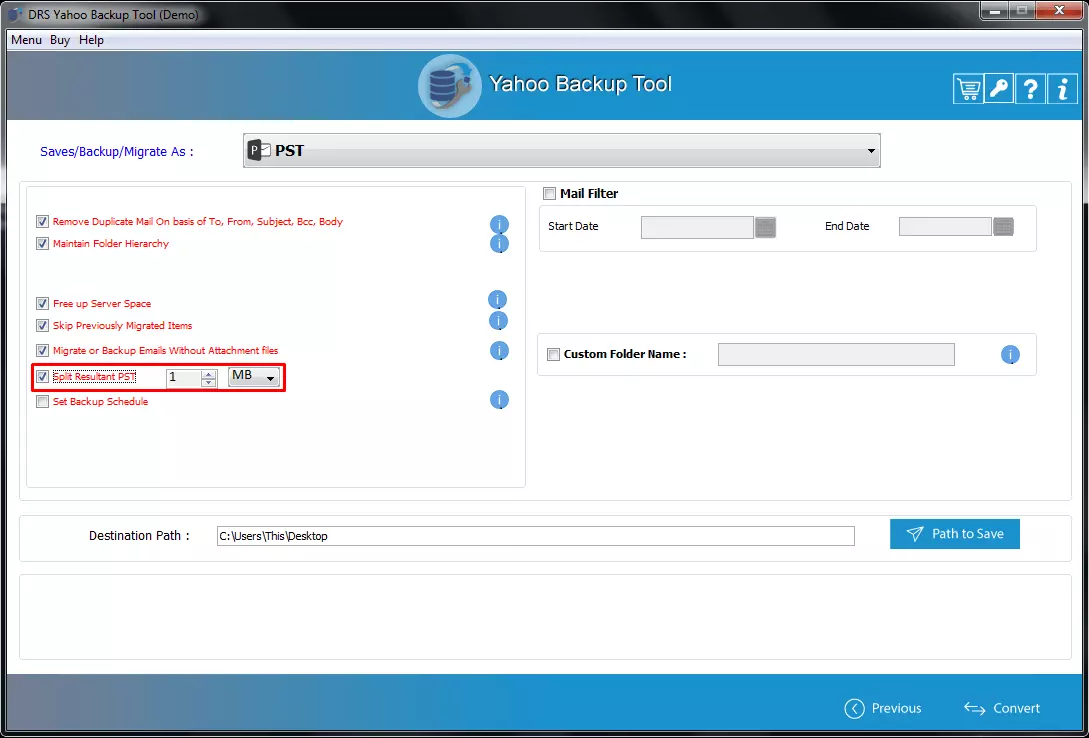Click info icon beside Set Backup Schedule

point(499,400)
